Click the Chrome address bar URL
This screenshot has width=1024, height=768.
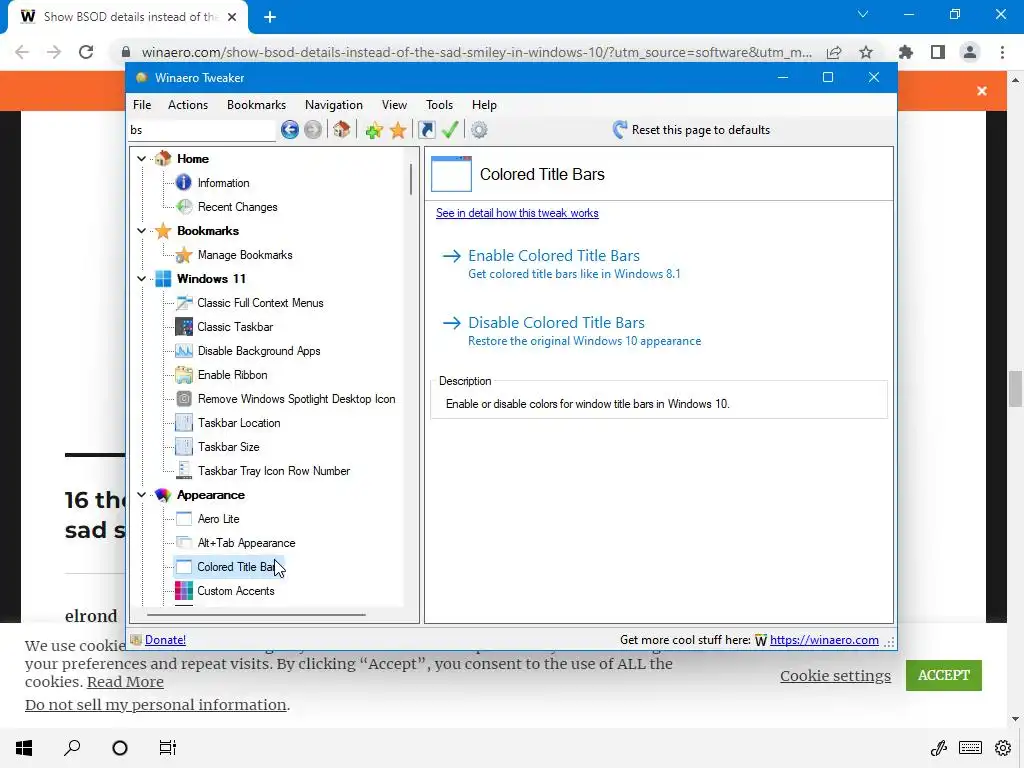coord(477,52)
